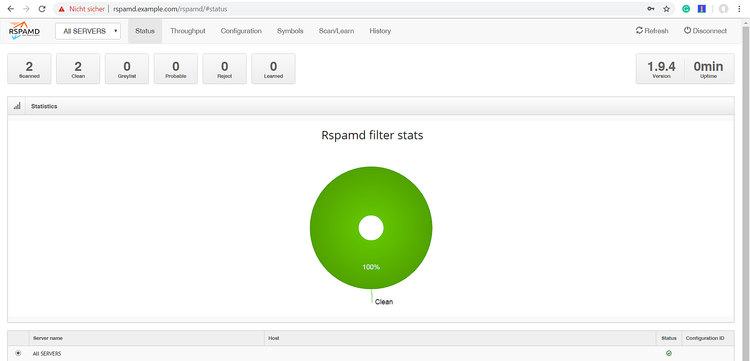Click the green status check icon
This screenshot has width=750, height=361.
click(669, 353)
